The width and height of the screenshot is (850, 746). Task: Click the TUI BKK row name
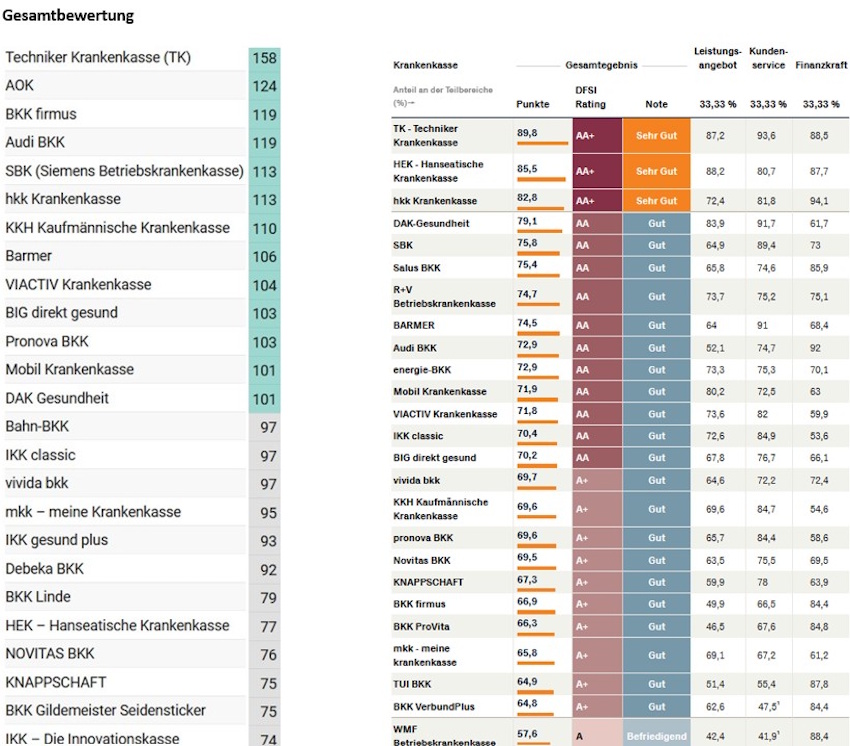pos(411,684)
